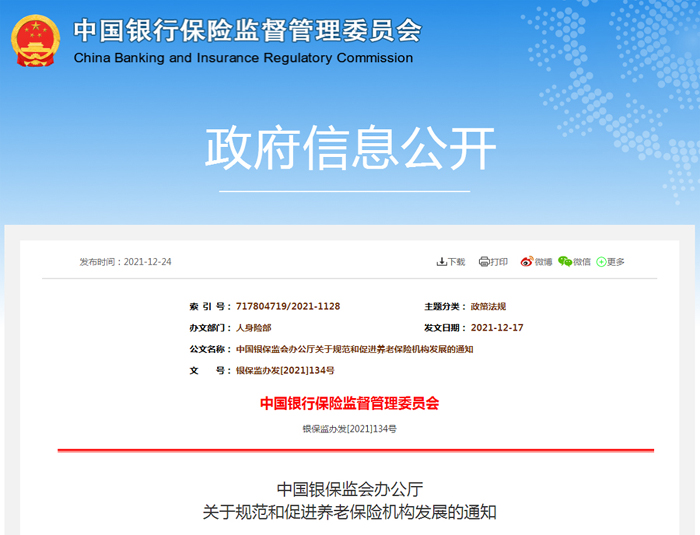Click the 更多 more-sharing label
Viewport: 700px width, 535px height.
click(616, 262)
